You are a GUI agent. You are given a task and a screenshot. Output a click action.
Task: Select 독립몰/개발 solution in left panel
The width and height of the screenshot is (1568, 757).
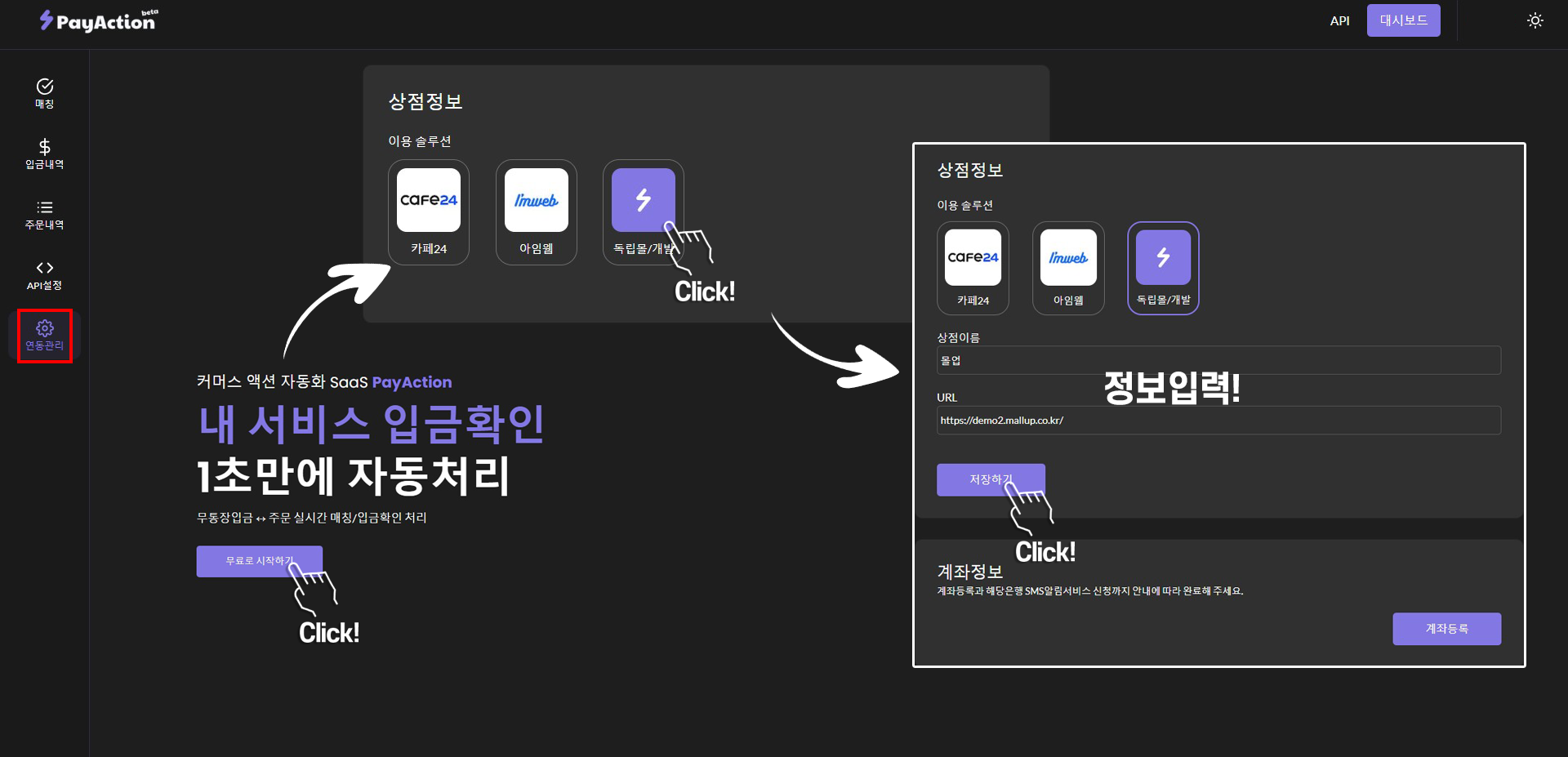(644, 212)
